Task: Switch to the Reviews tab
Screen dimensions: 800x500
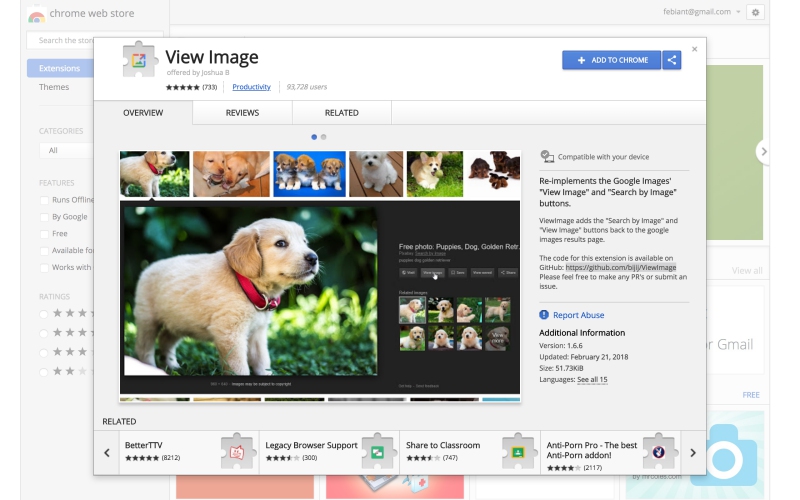Action: (x=242, y=113)
